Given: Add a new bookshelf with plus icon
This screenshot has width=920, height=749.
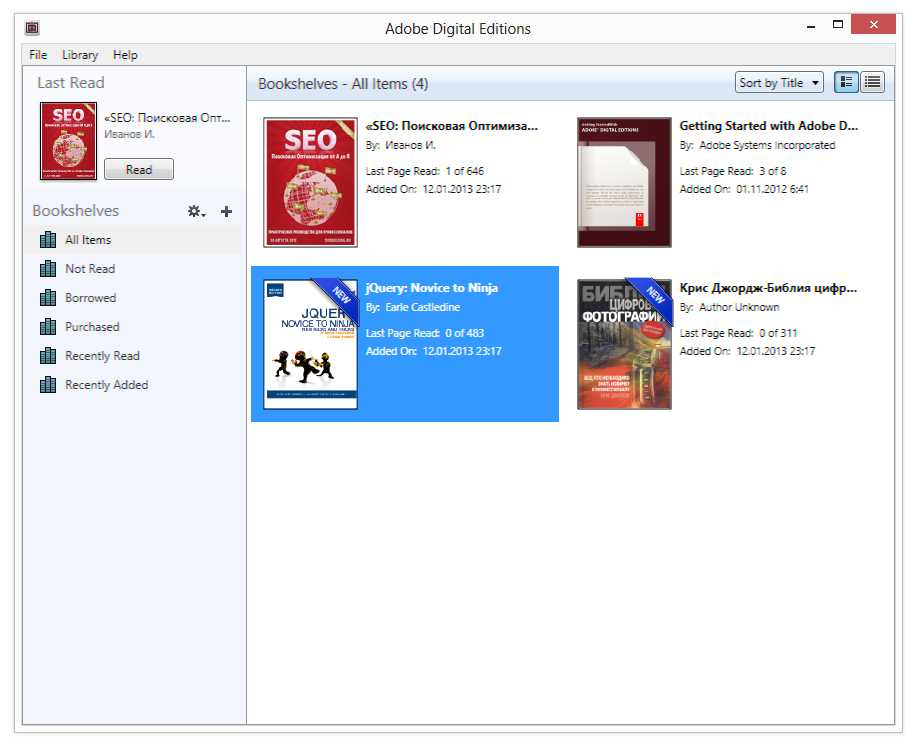Looking at the screenshot, I should pos(226,211).
